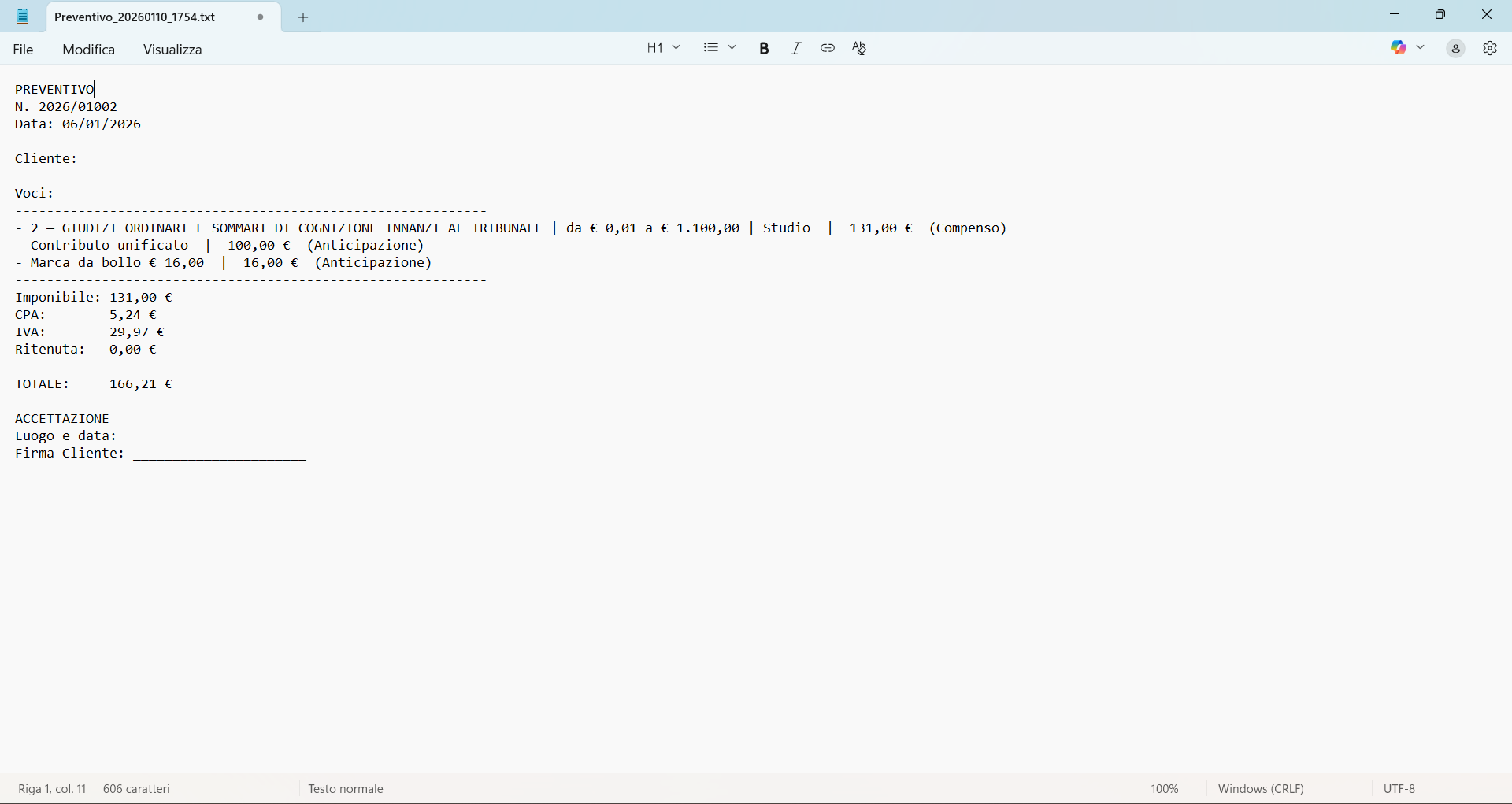Expand the list style dropdown
1512x804 pixels.
pos(720,48)
